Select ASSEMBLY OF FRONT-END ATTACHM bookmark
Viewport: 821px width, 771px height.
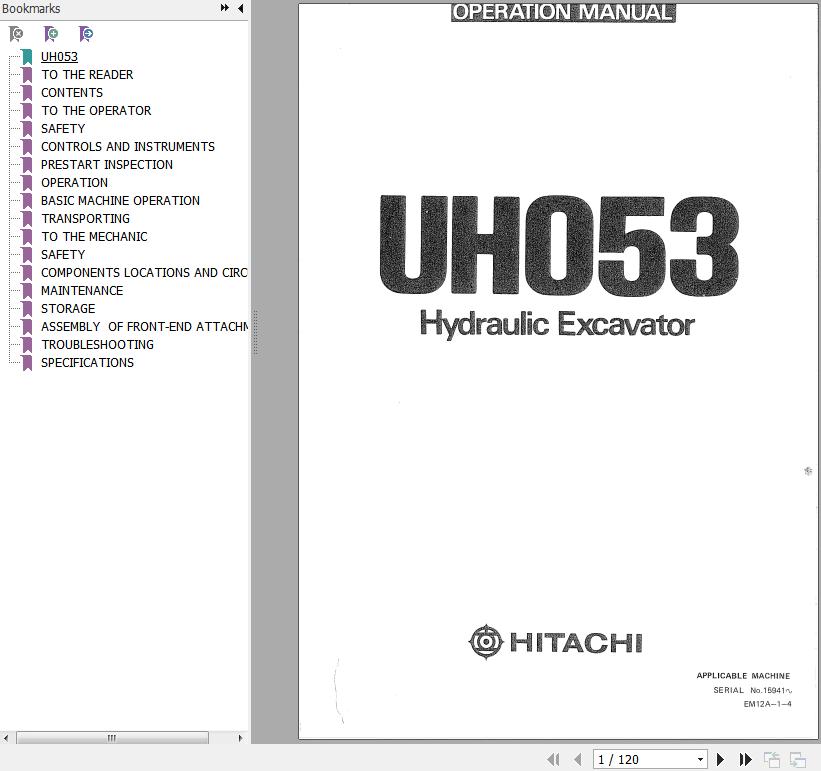[144, 327]
